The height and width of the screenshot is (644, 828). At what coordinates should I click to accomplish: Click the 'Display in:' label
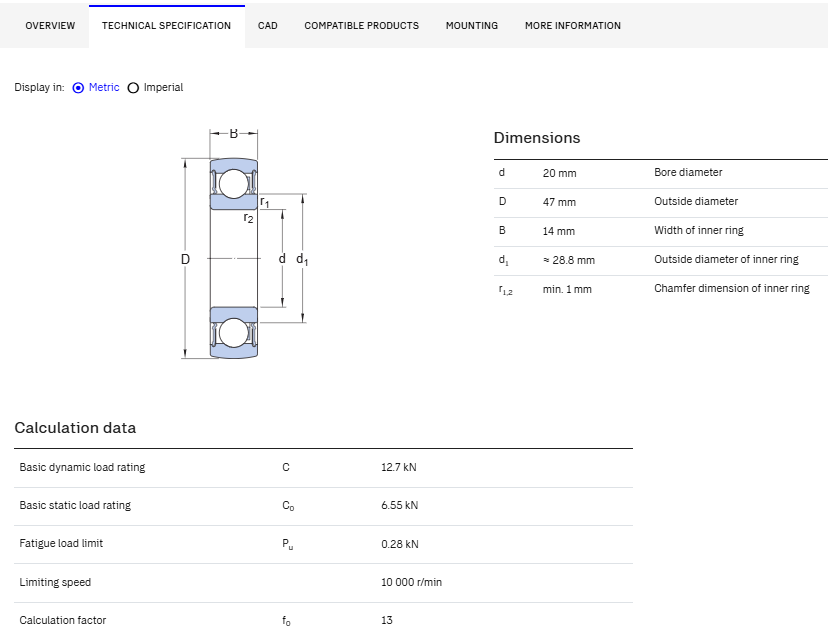[39, 88]
